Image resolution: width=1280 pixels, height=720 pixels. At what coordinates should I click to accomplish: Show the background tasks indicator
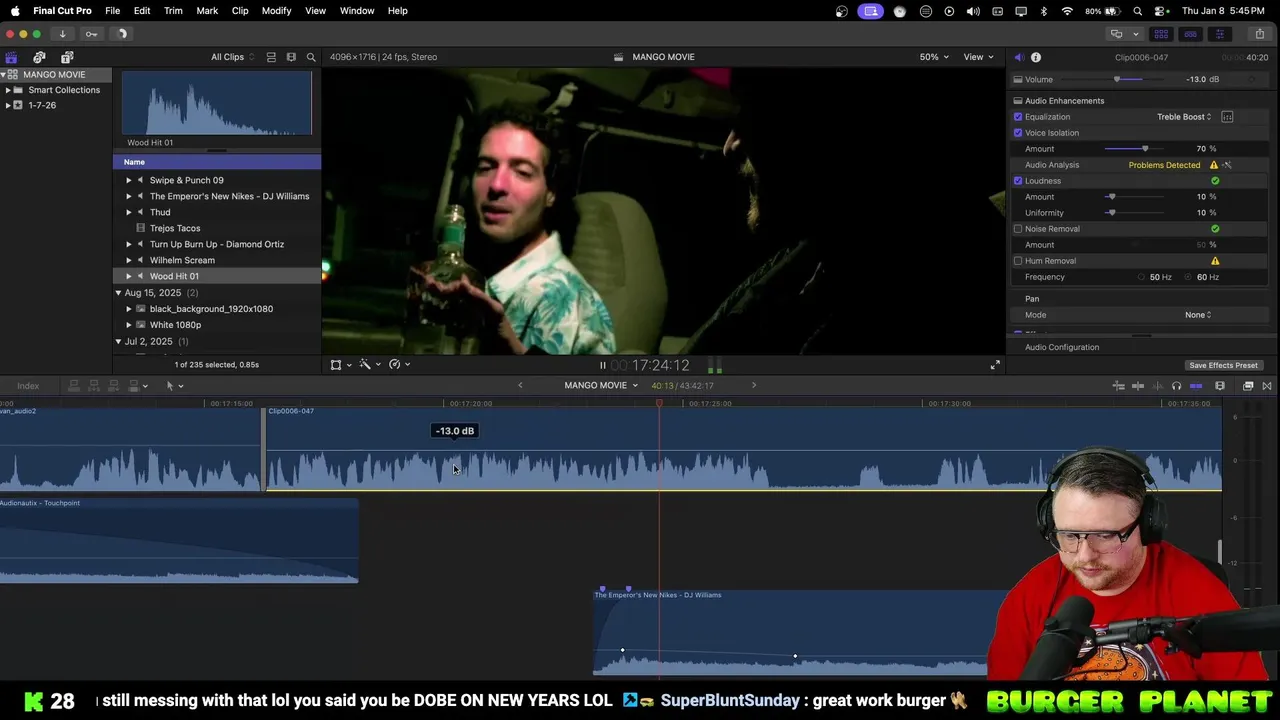point(122,34)
